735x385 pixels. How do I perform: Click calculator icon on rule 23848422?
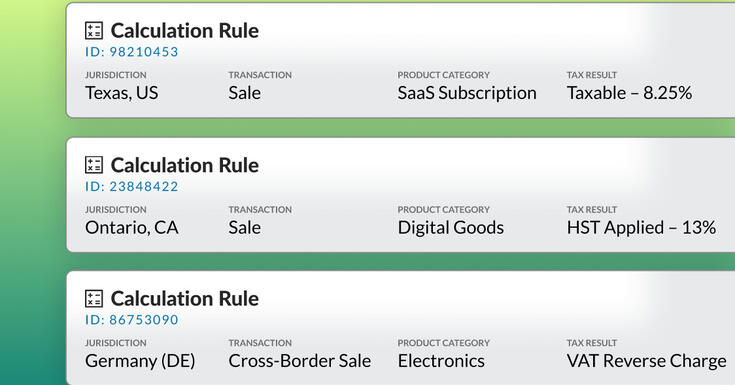[x=94, y=165]
